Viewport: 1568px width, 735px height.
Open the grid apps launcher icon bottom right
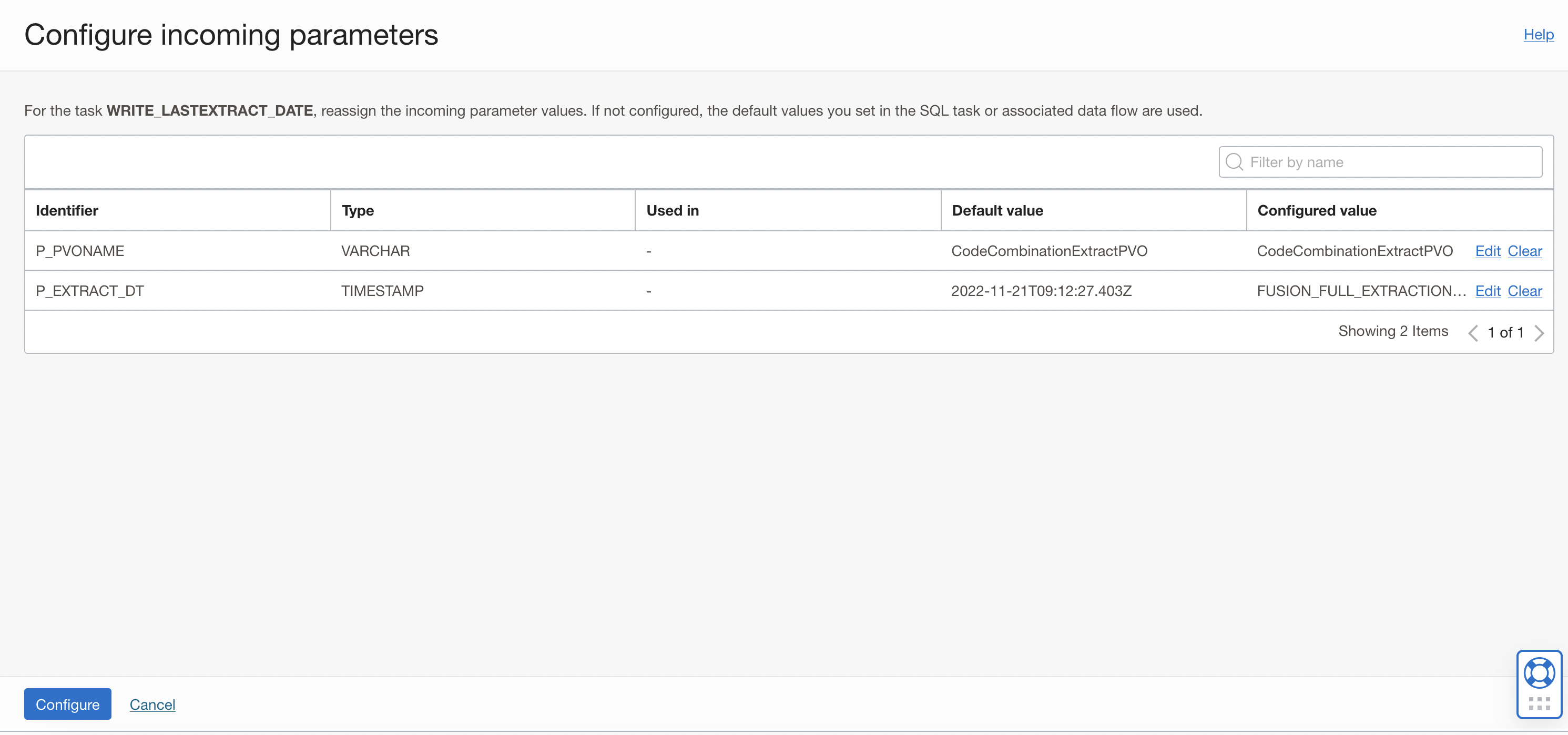(x=1539, y=704)
